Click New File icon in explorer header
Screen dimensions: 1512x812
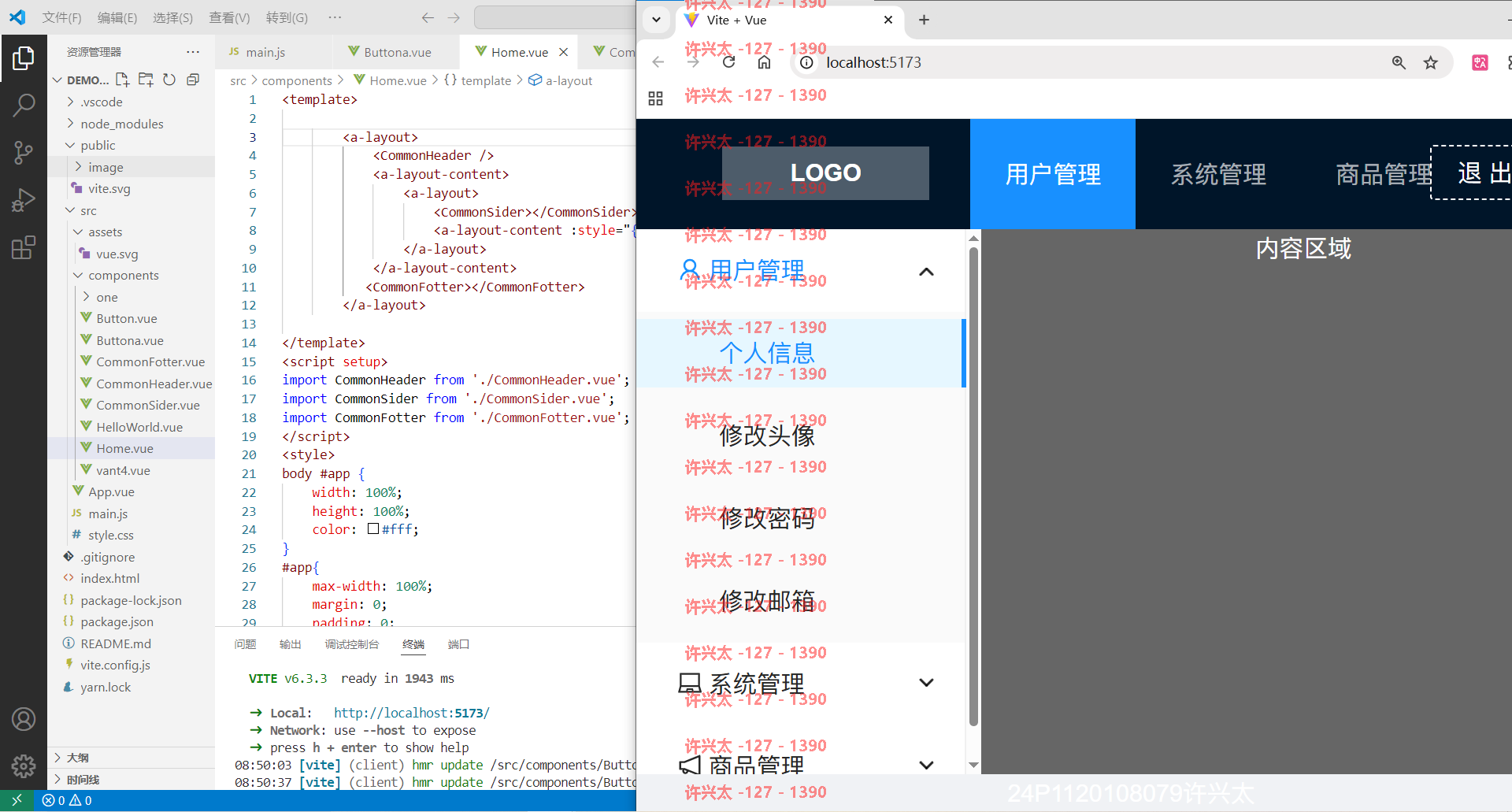point(123,80)
